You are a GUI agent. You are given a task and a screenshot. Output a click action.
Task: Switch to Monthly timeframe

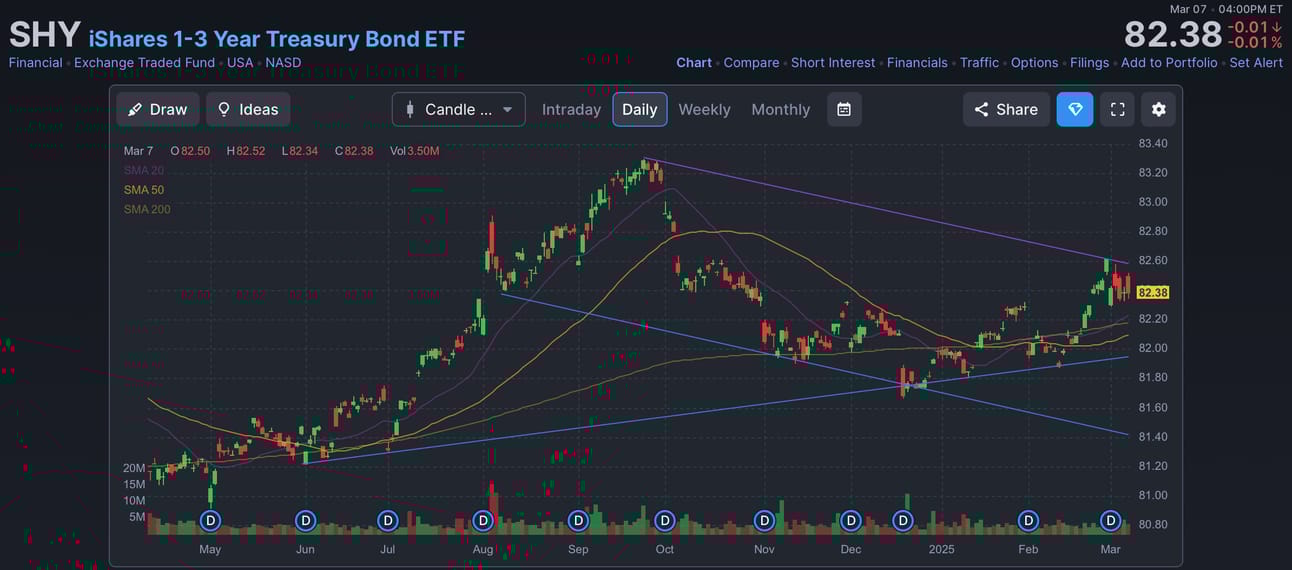pyautogui.click(x=781, y=109)
